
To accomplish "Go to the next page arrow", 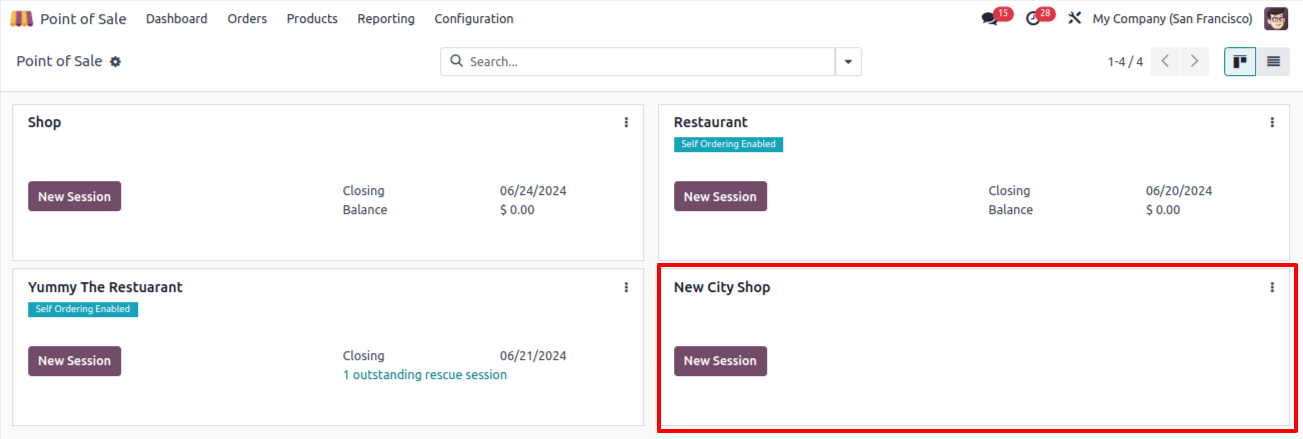I will (x=1194, y=61).
